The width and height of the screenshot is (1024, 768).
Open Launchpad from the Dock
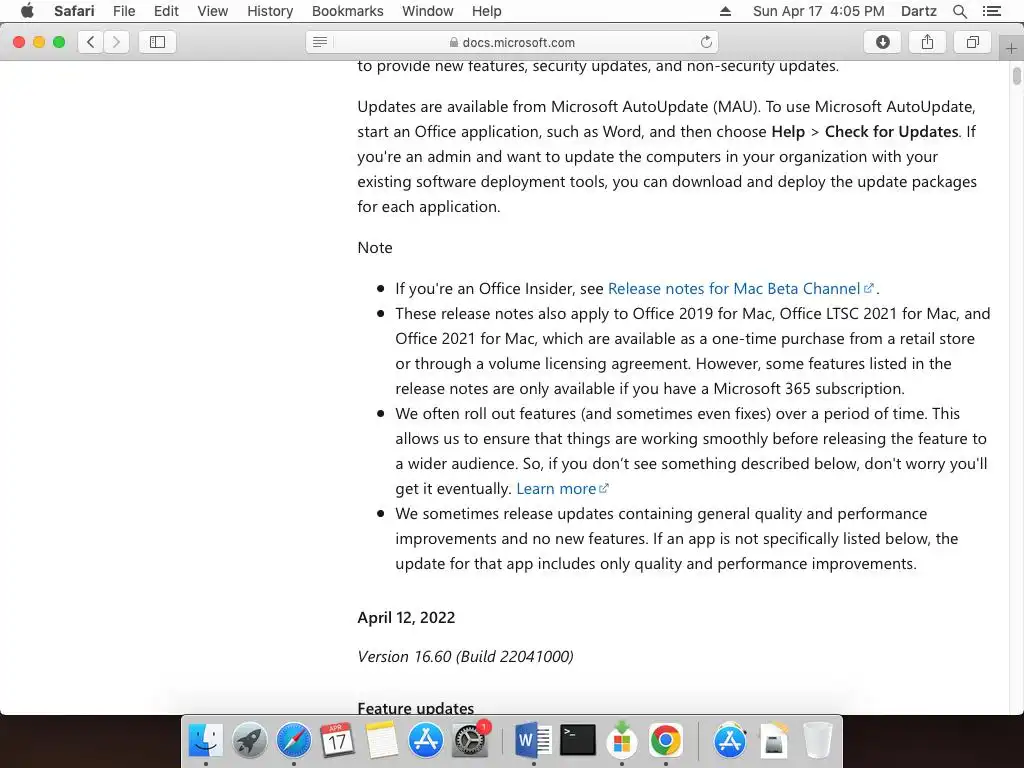tap(249, 741)
